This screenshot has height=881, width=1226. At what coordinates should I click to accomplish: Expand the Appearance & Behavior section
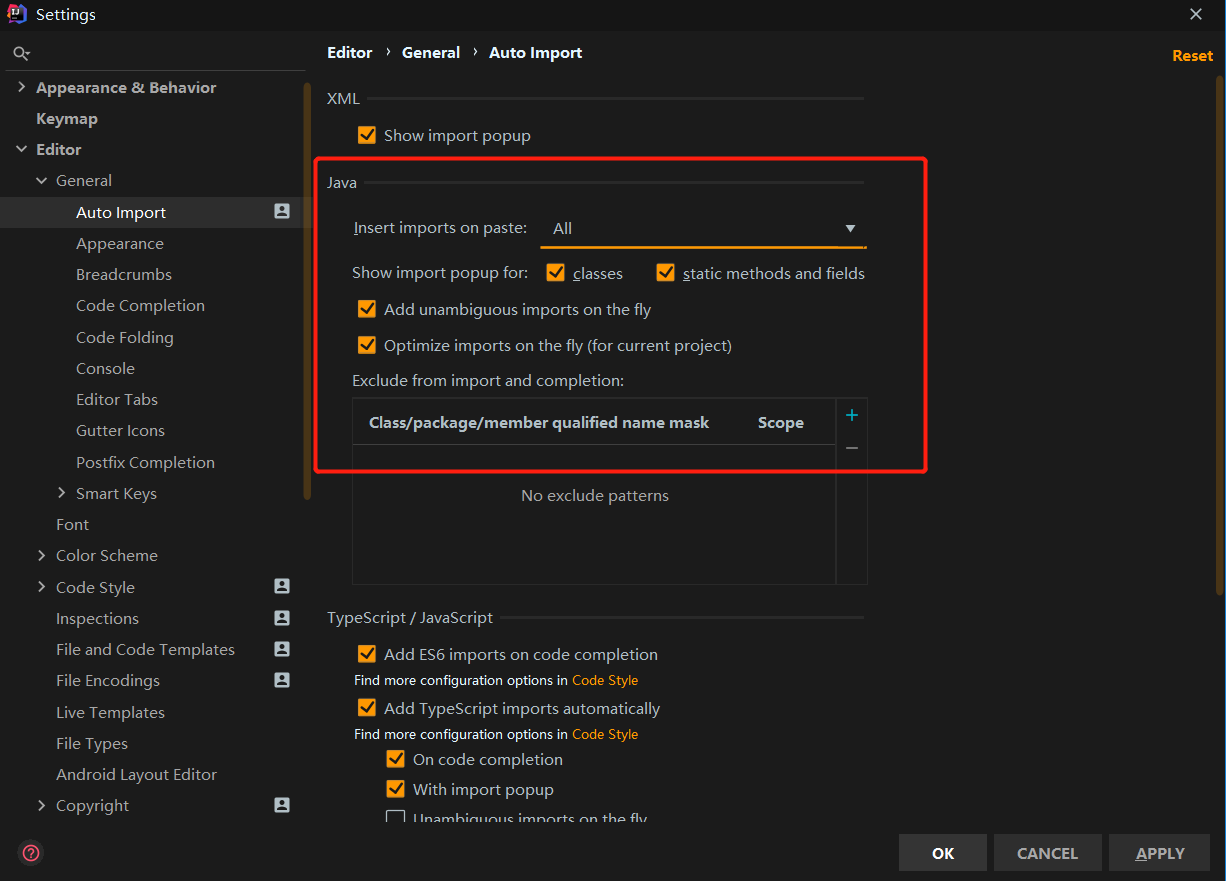pyautogui.click(x=21, y=87)
